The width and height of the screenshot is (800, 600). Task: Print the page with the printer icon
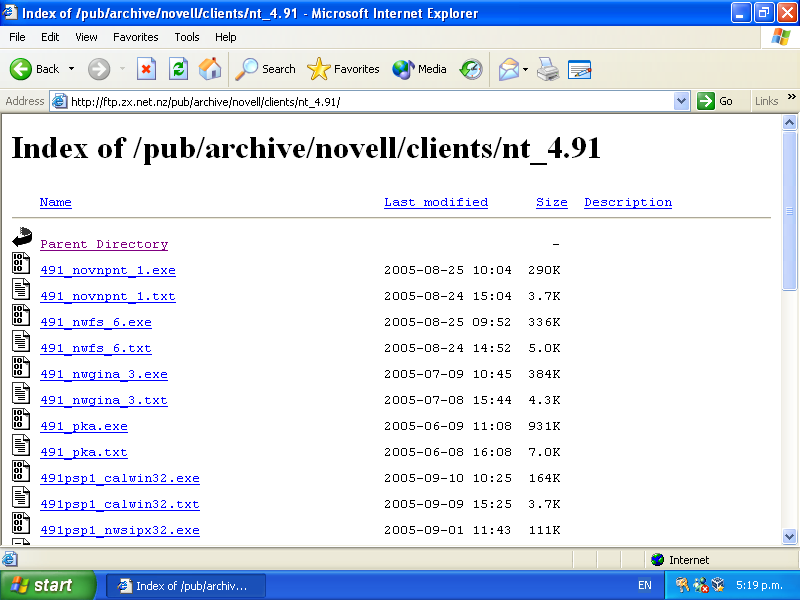pos(548,69)
